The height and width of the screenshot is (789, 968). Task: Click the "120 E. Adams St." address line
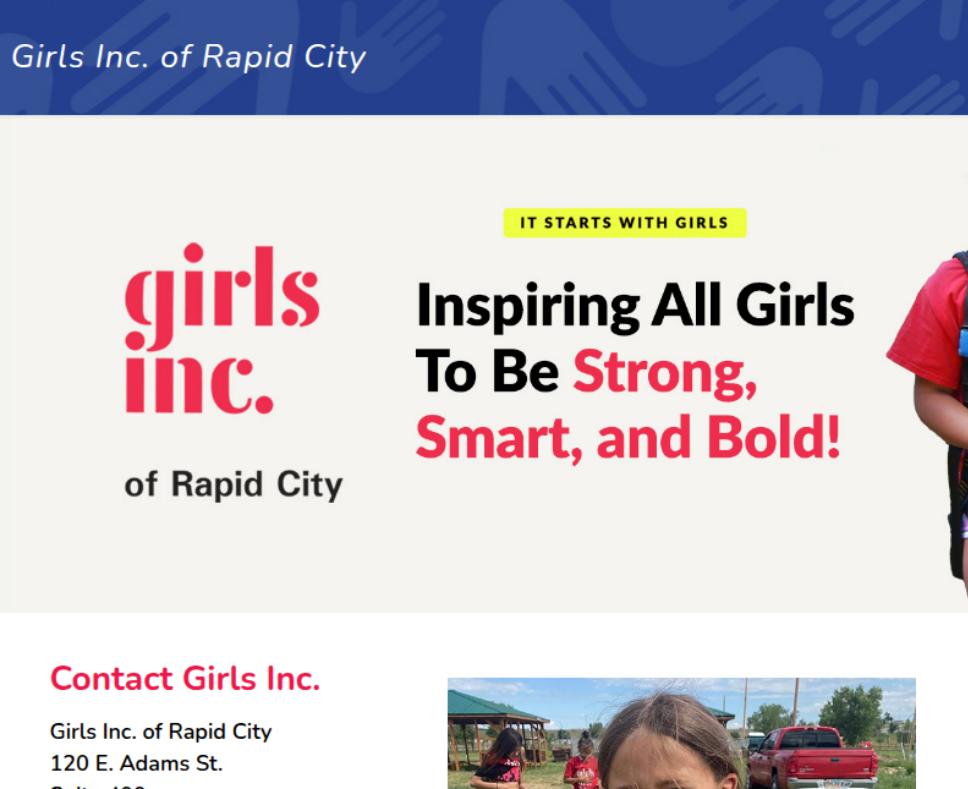point(136,764)
